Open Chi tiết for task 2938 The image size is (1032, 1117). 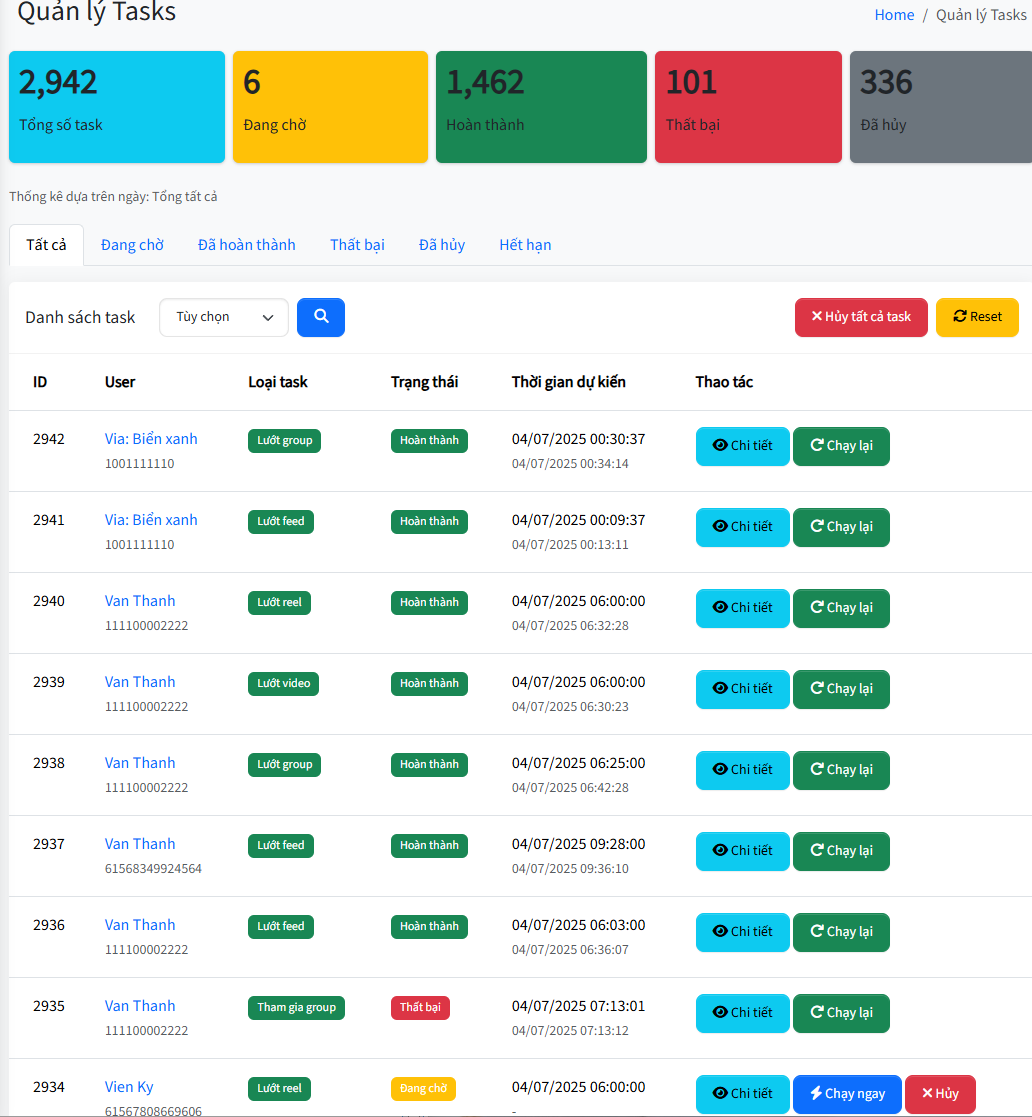pyautogui.click(x=742, y=770)
